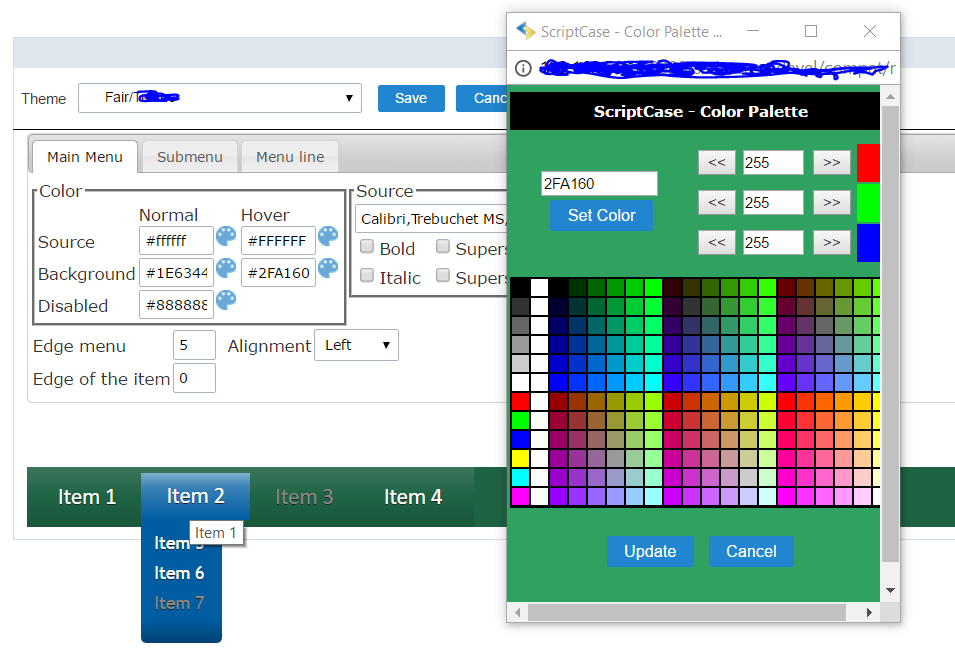955x663 pixels.
Task: Choose Item 6 in the preview submenu
Action: pos(179,573)
